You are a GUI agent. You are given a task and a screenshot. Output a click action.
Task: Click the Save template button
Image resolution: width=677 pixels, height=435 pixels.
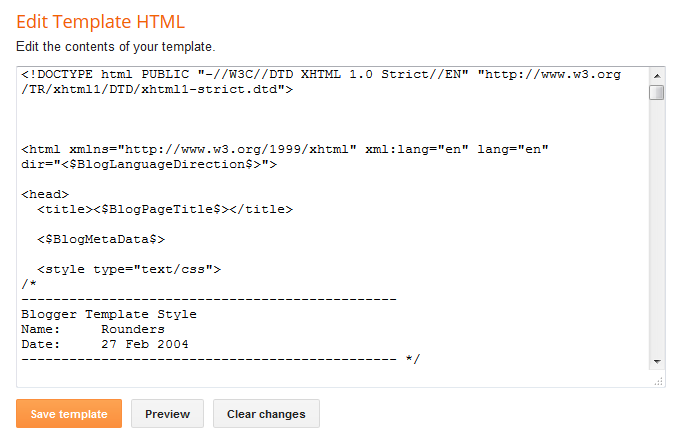69,413
